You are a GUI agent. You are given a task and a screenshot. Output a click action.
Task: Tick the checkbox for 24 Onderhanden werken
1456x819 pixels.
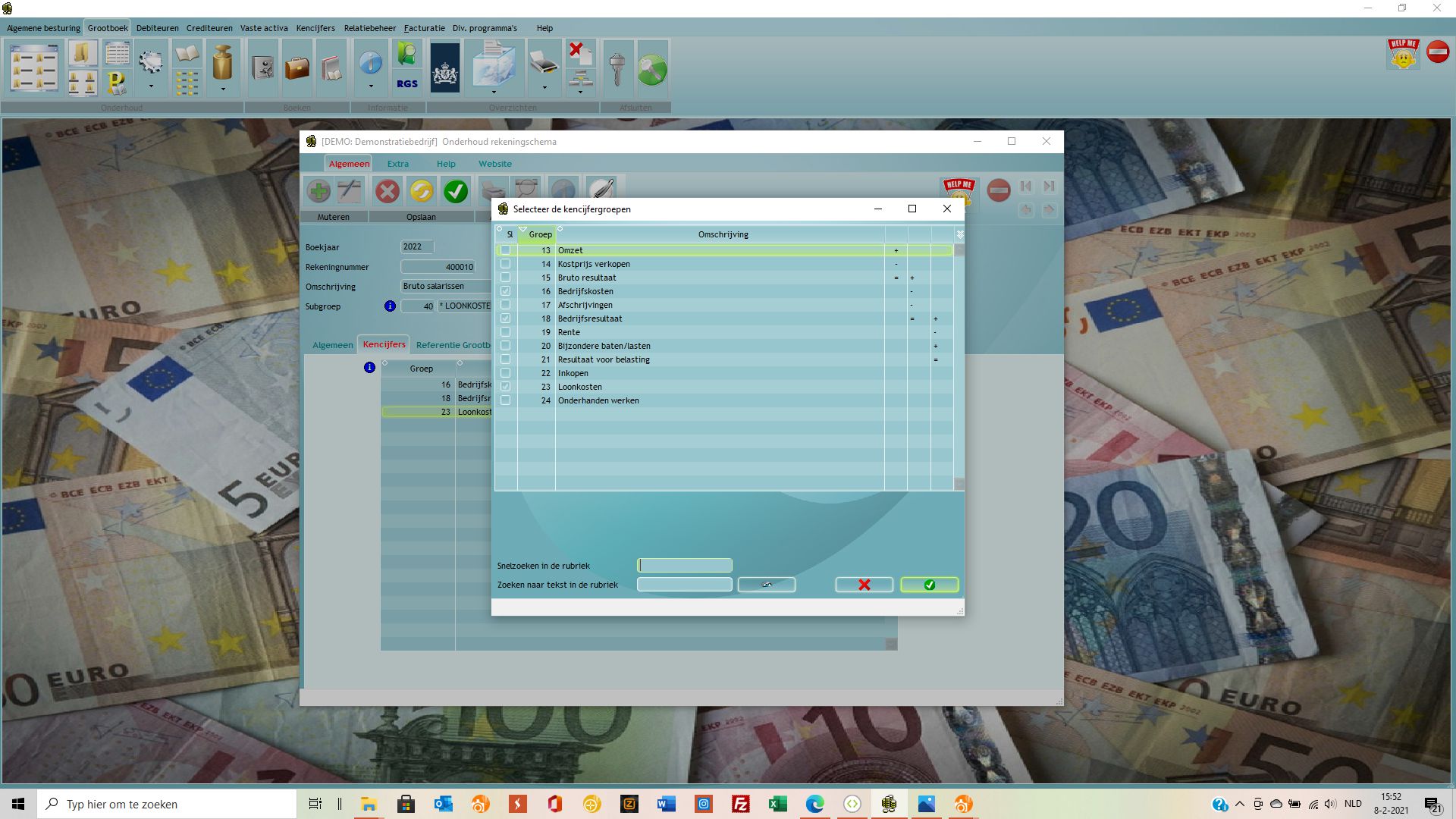[505, 400]
